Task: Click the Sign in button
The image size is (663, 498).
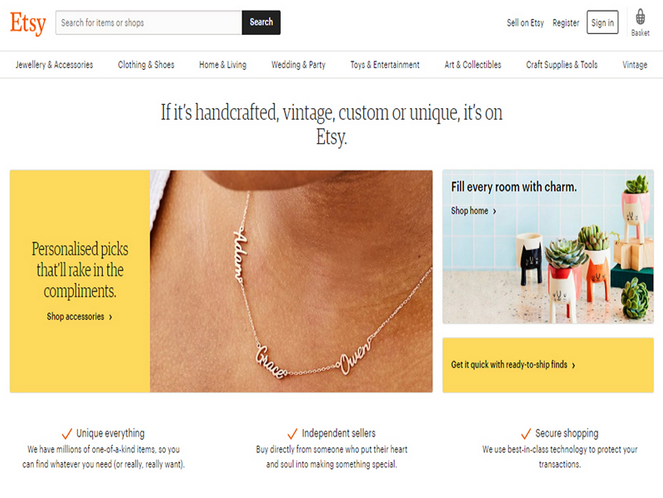Action: 602,22
